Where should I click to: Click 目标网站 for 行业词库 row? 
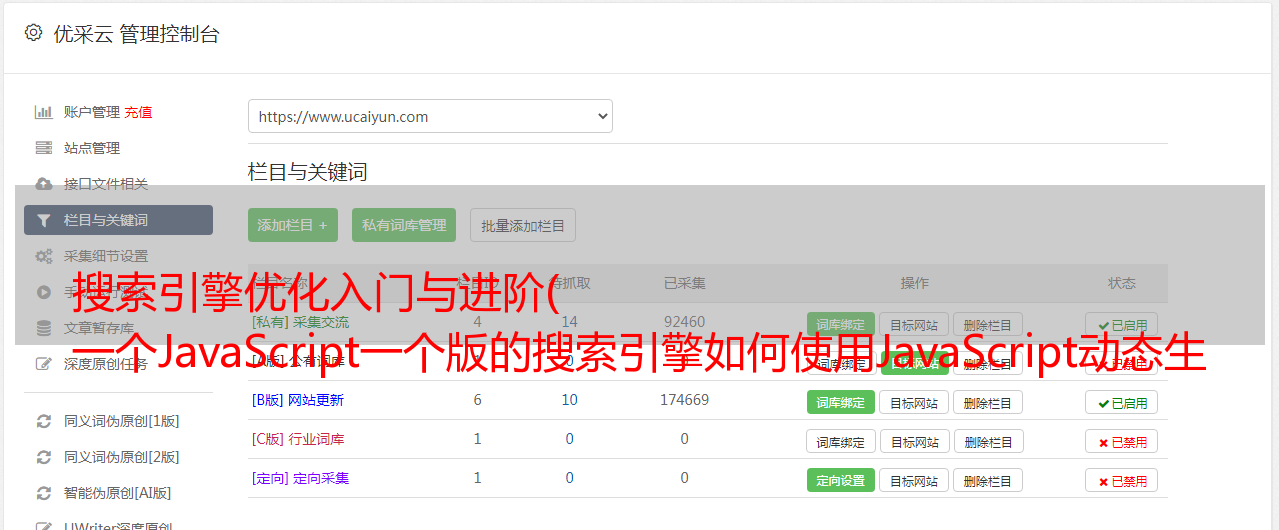914,441
